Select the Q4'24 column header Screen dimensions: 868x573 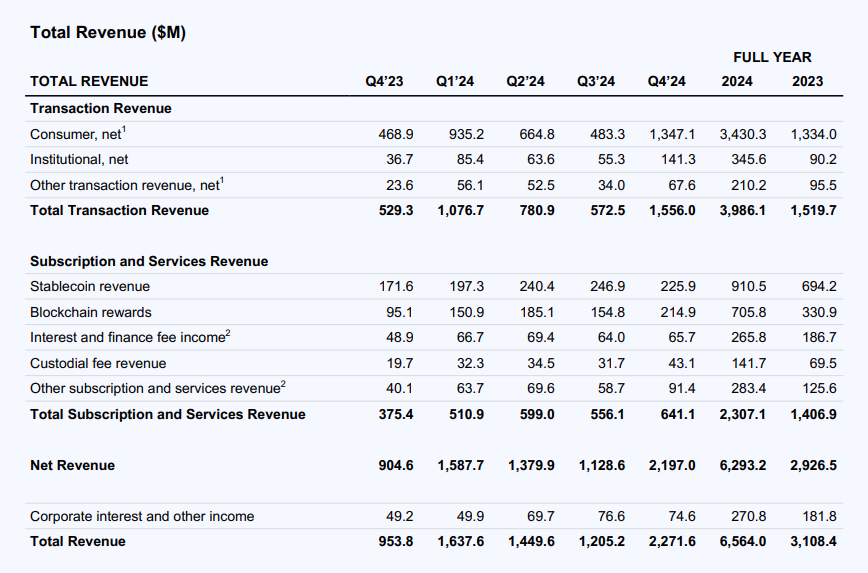tap(667, 81)
